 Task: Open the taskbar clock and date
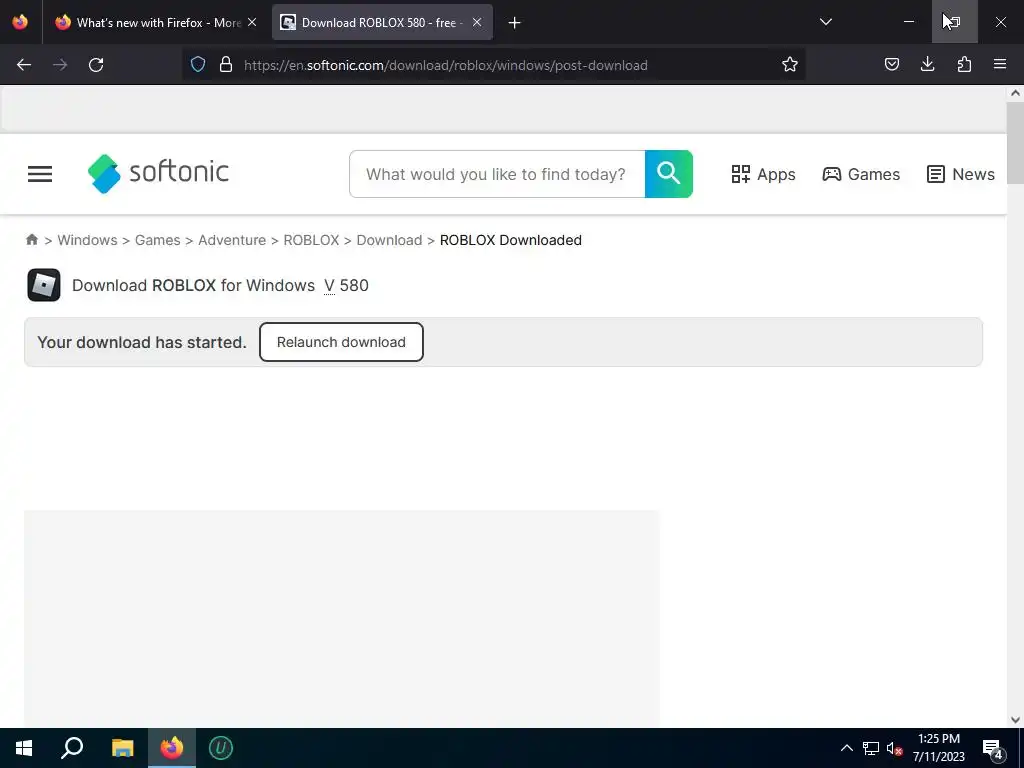point(938,748)
